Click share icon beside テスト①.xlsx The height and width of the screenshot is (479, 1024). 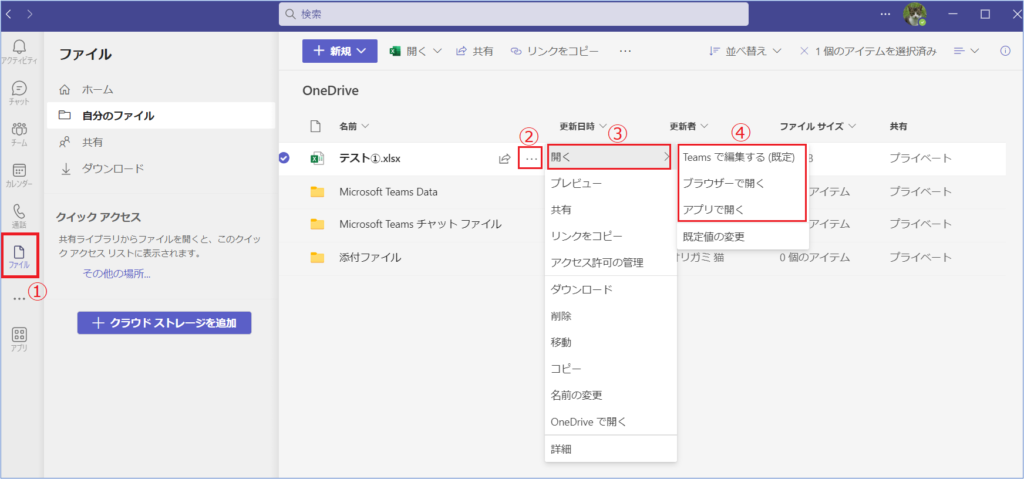[x=504, y=158]
